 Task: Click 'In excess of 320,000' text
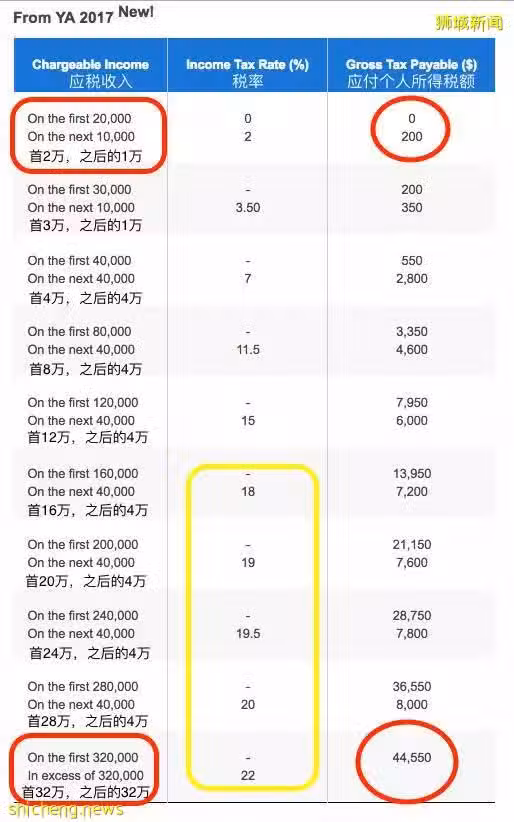(x=85, y=775)
